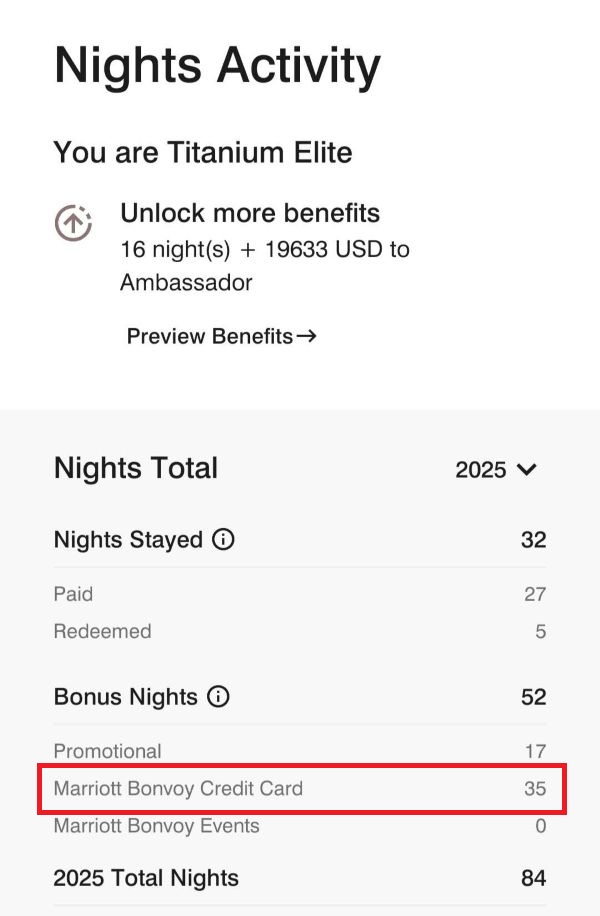
Task: Open the Bonus Nights info icon
Action: [x=218, y=697]
